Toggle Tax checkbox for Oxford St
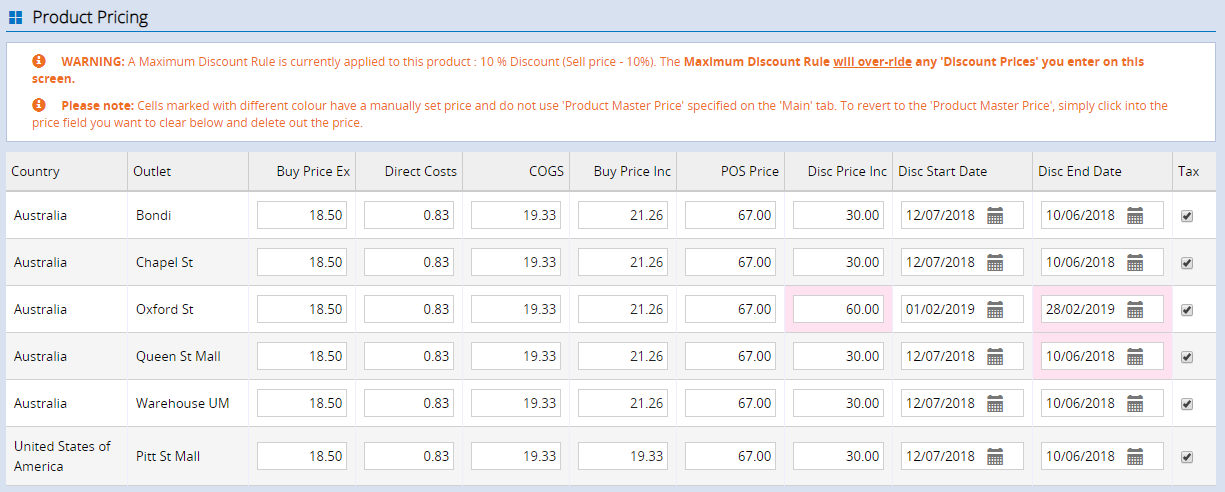 coord(1187,310)
